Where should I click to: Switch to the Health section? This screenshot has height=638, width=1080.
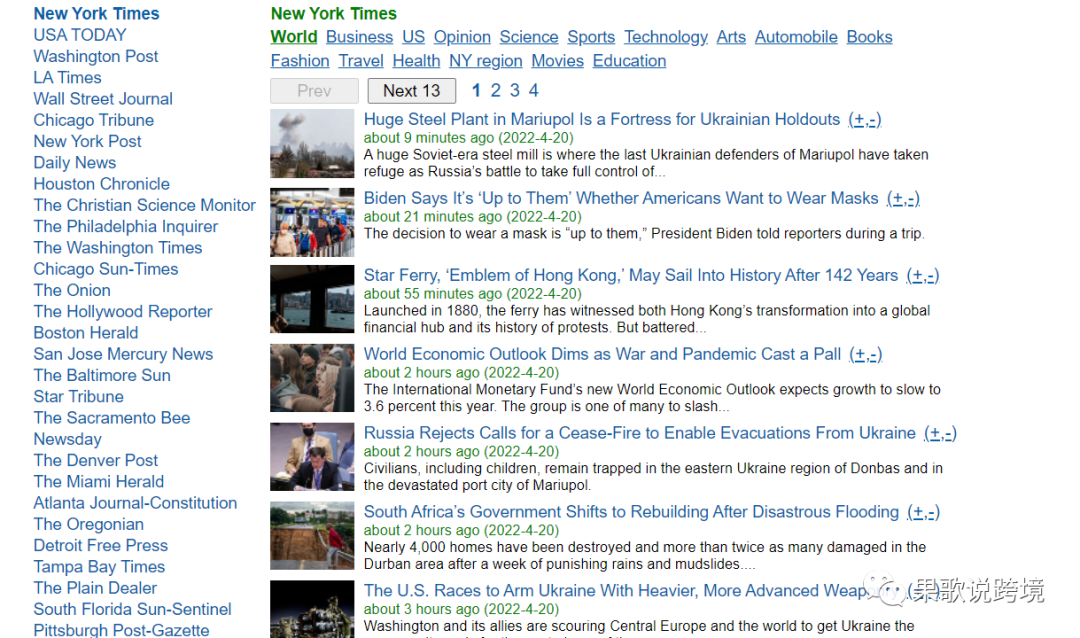[416, 61]
